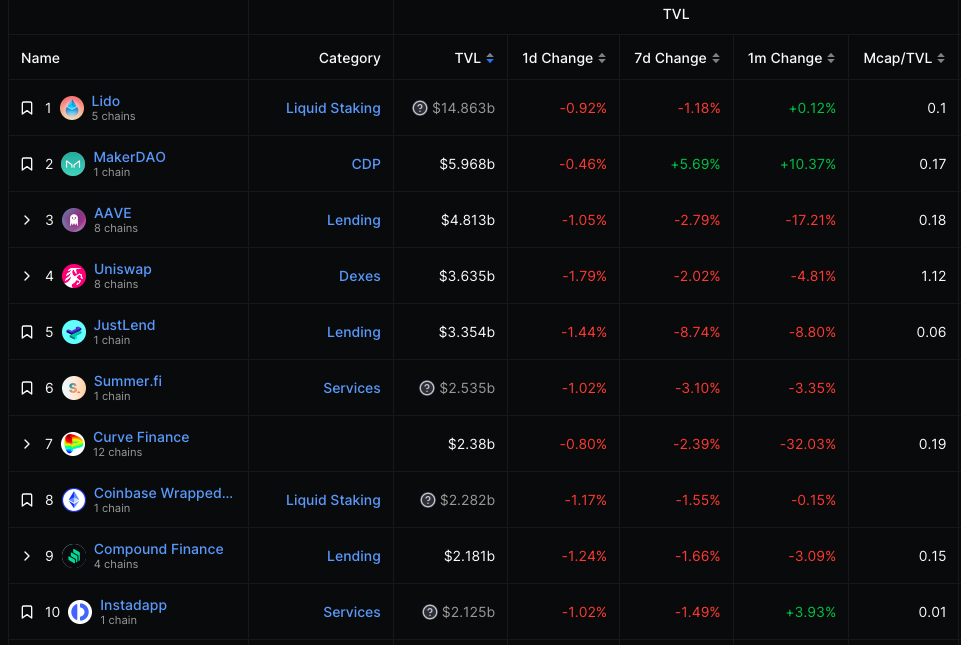Viewport: 961px width, 645px height.
Task: Click Uniswap Mcap/TVL value 1.12
Action: (x=933, y=276)
